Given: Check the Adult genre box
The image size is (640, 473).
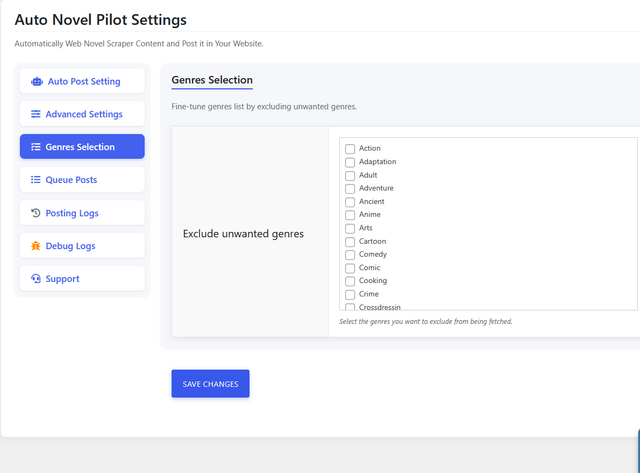Looking at the screenshot, I should coord(350,175).
